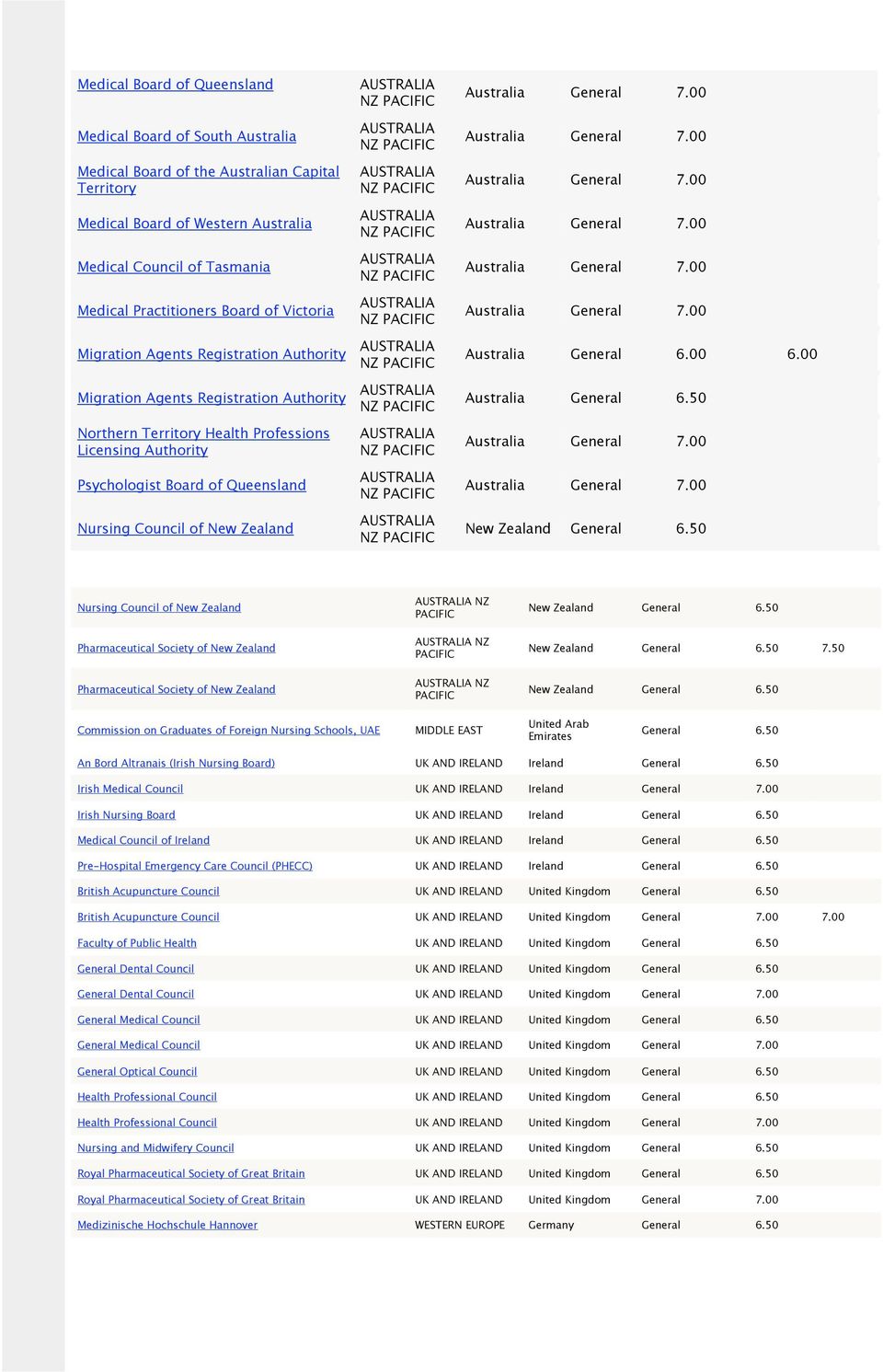The width and height of the screenshot is (883, 1372).
Task: Open Northern Territory Health Professions Licensing Authority
Action: [203, 442]
